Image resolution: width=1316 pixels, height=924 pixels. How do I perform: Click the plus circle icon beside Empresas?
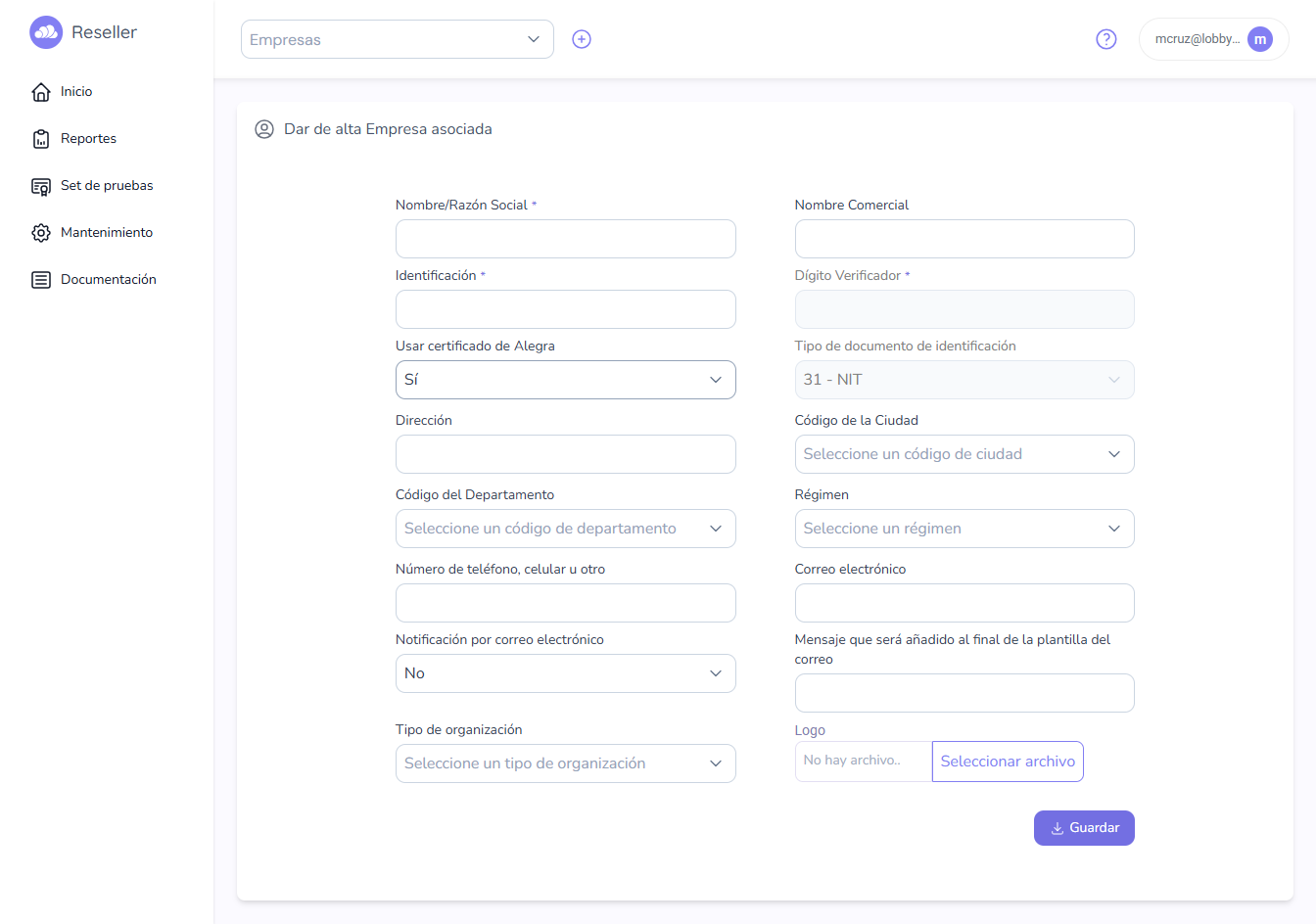[x=582, y=39]
